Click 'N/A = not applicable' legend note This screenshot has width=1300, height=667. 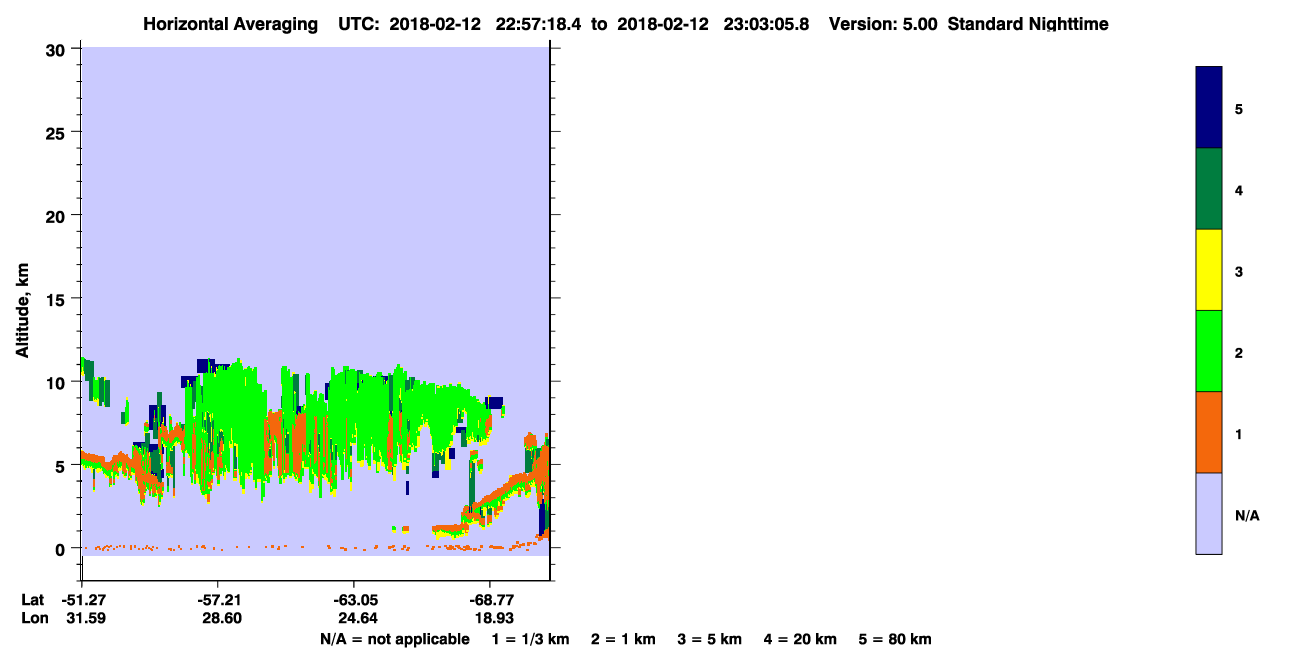[394, 639]
